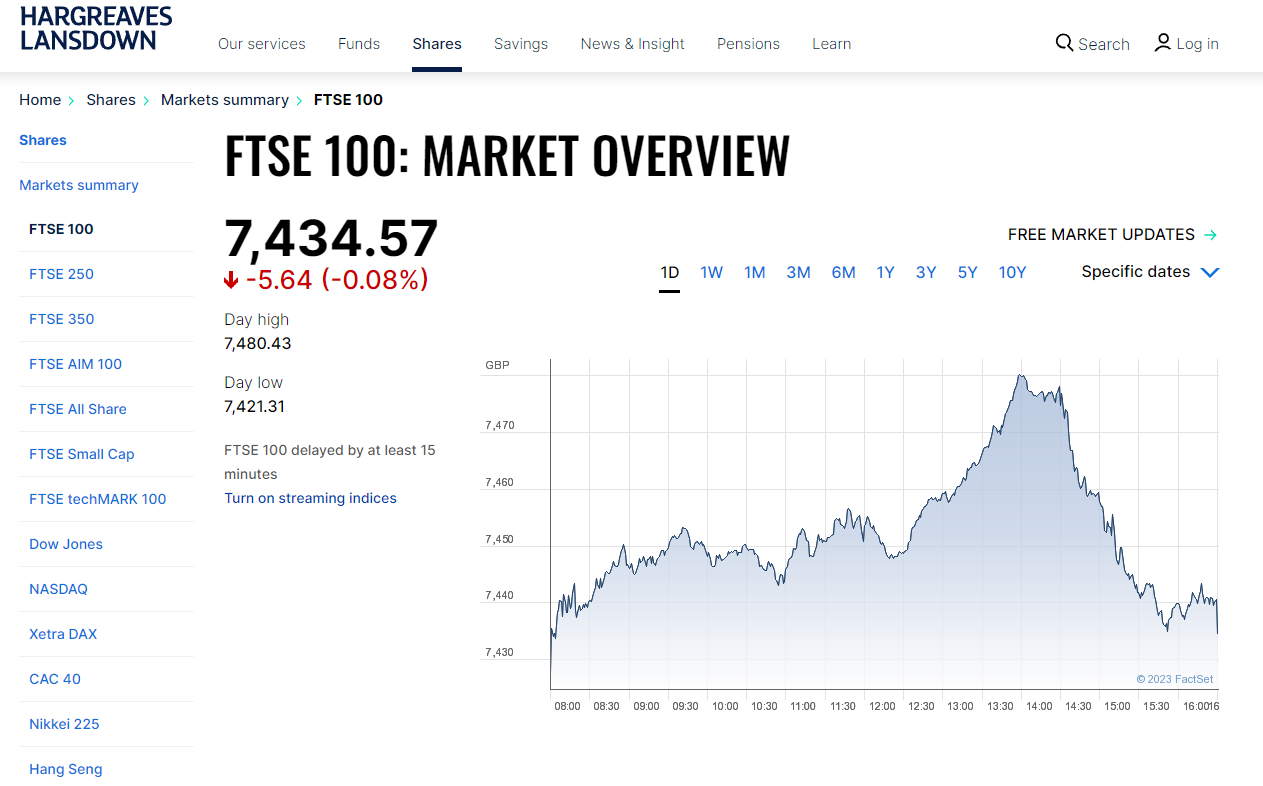Click the Search magnifier icon

coord(1064,43)
